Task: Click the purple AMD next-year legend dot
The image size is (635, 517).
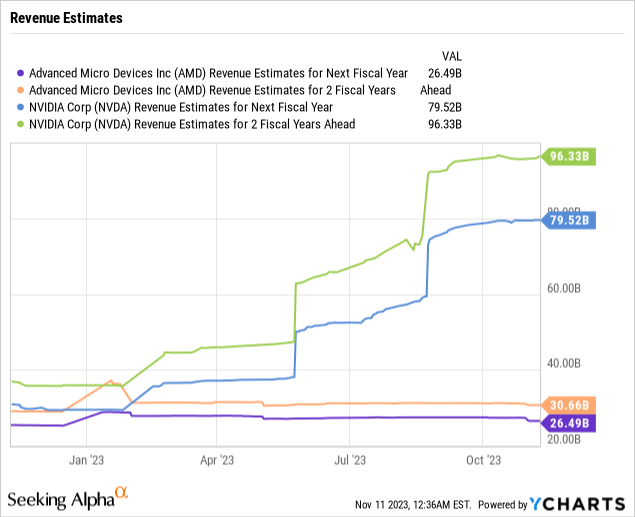Action: point(21,73)
